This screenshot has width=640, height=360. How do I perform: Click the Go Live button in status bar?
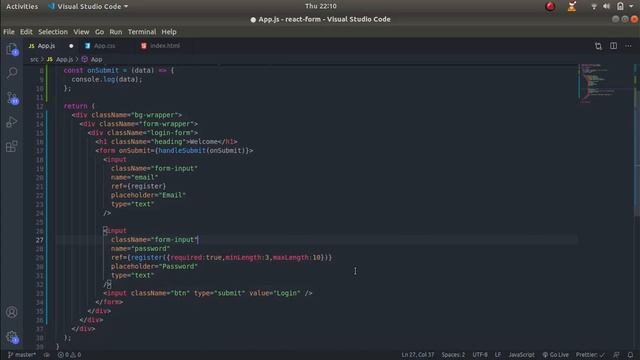pos(555,355)
